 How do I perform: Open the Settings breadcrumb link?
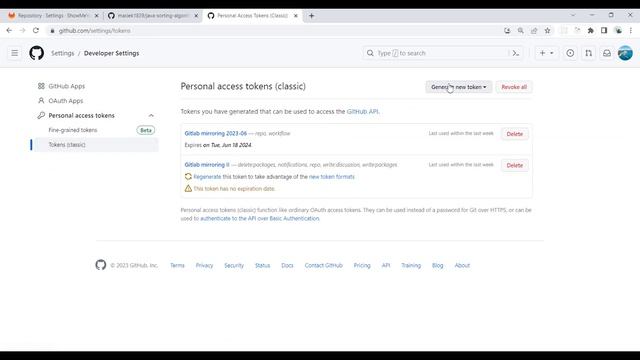point(62,53)
